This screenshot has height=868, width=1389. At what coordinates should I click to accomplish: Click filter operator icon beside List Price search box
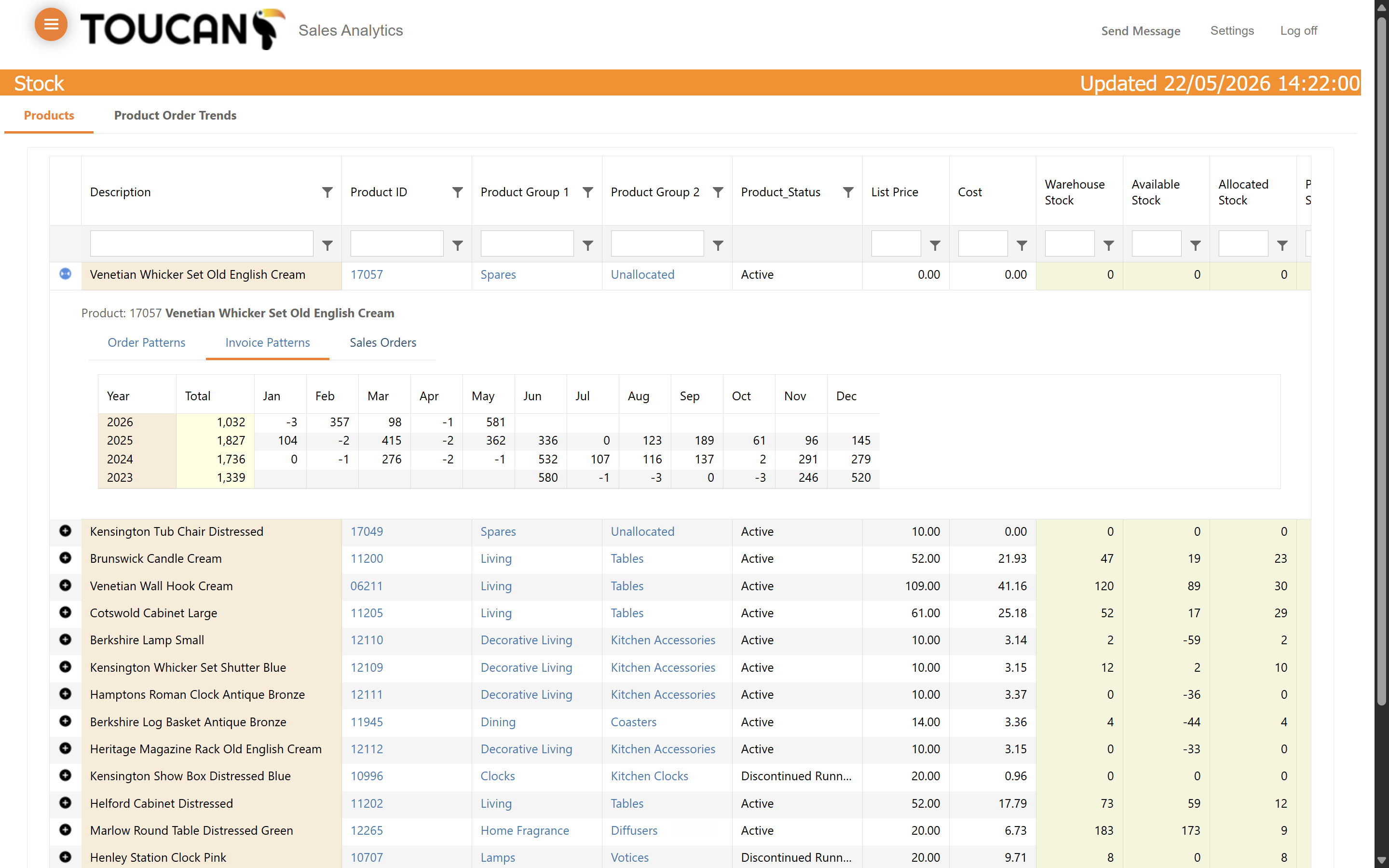[935, 245]
